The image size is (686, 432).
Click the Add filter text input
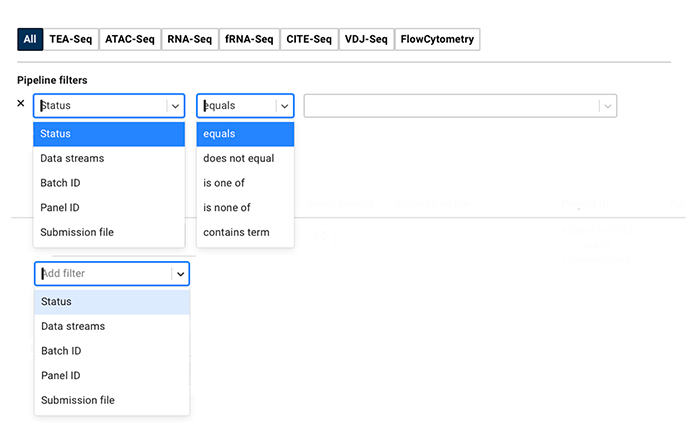coord(100,274)
